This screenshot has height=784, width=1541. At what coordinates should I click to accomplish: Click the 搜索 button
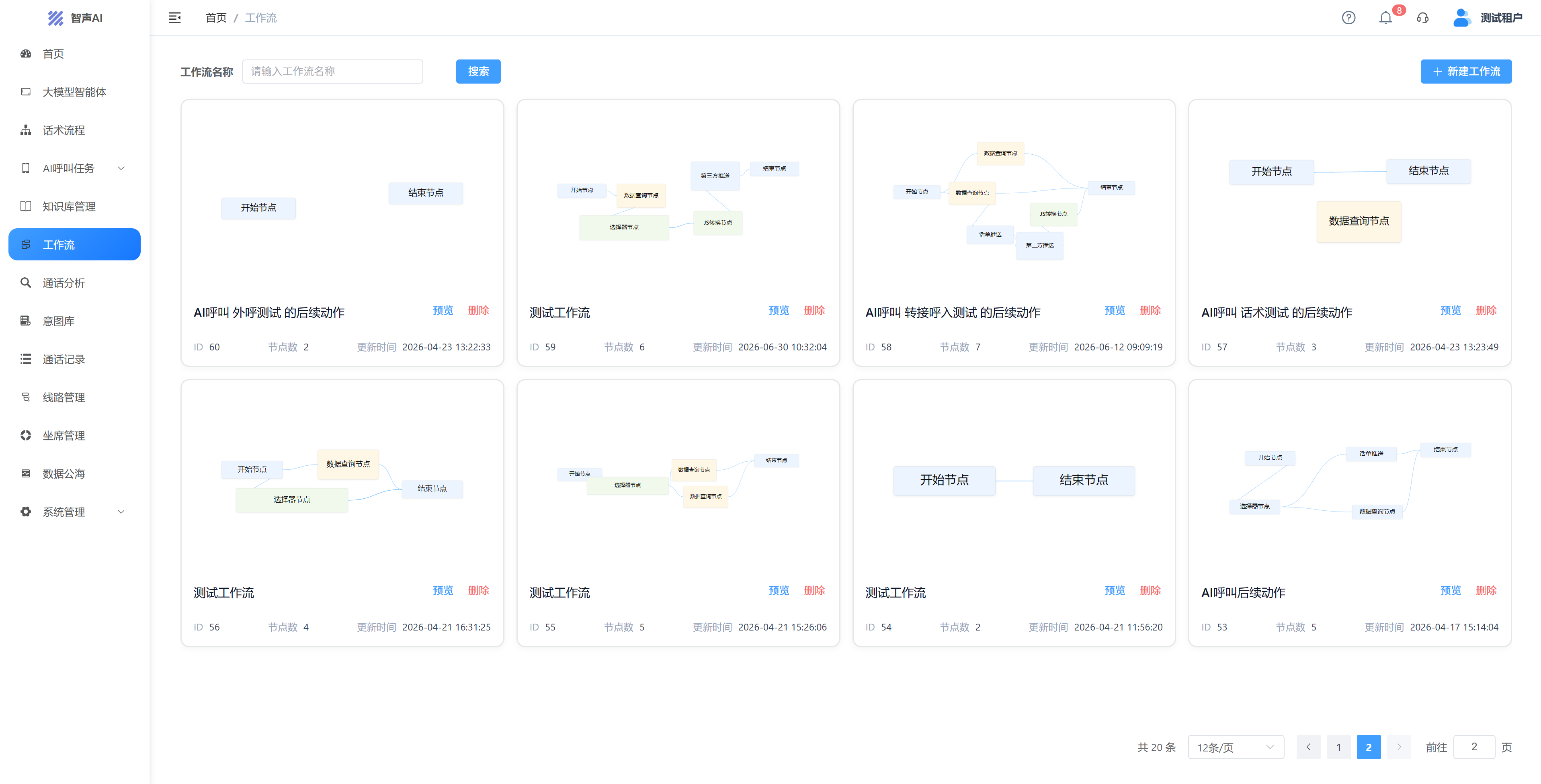478,71
